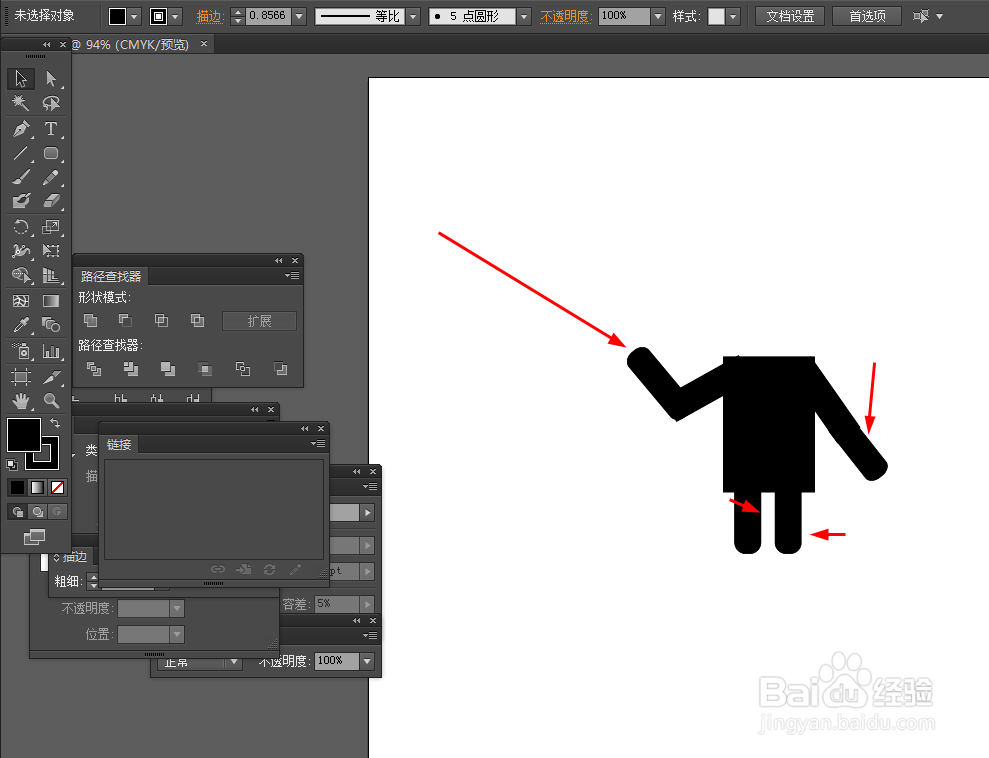Select the Hand tool
Viewport: 989px width, 758px height.
click(21, 400)
